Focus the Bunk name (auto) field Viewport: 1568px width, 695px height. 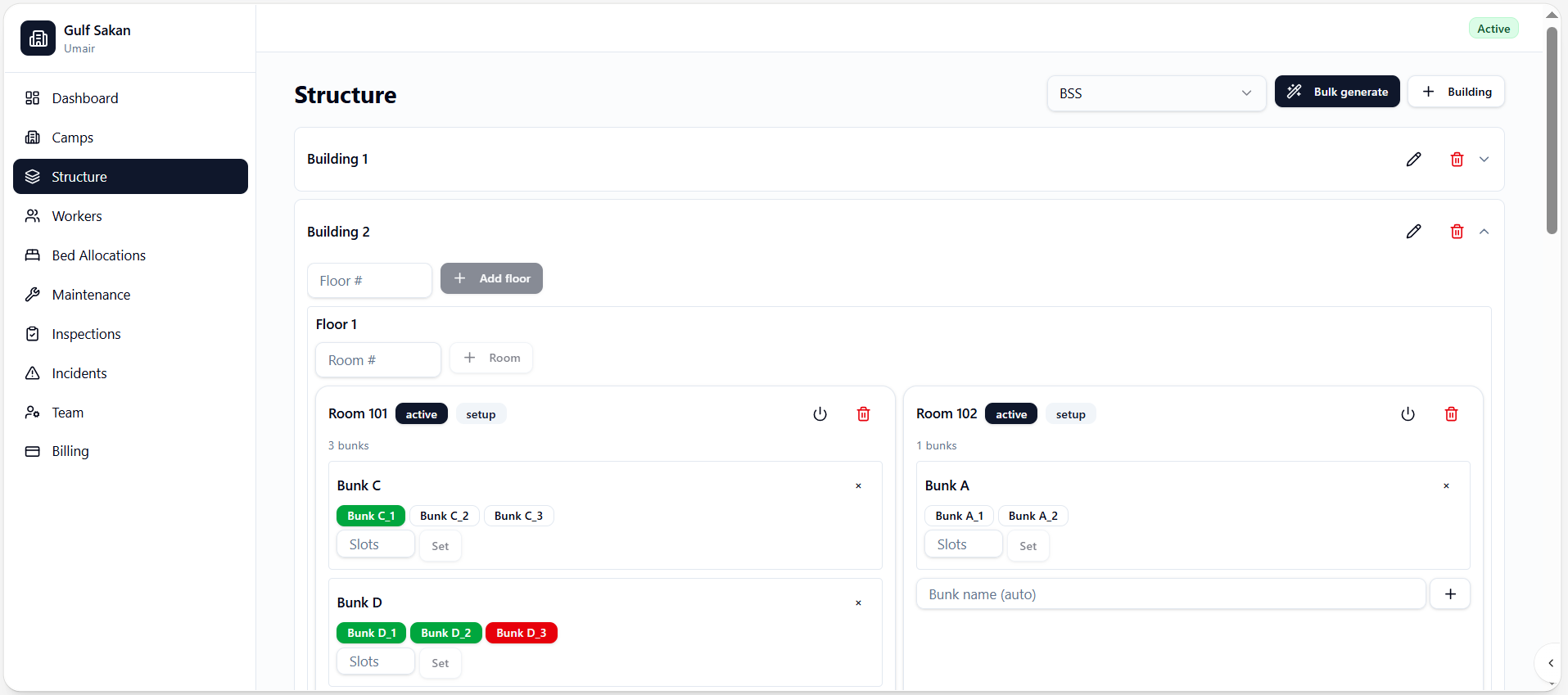point(1171,594)
